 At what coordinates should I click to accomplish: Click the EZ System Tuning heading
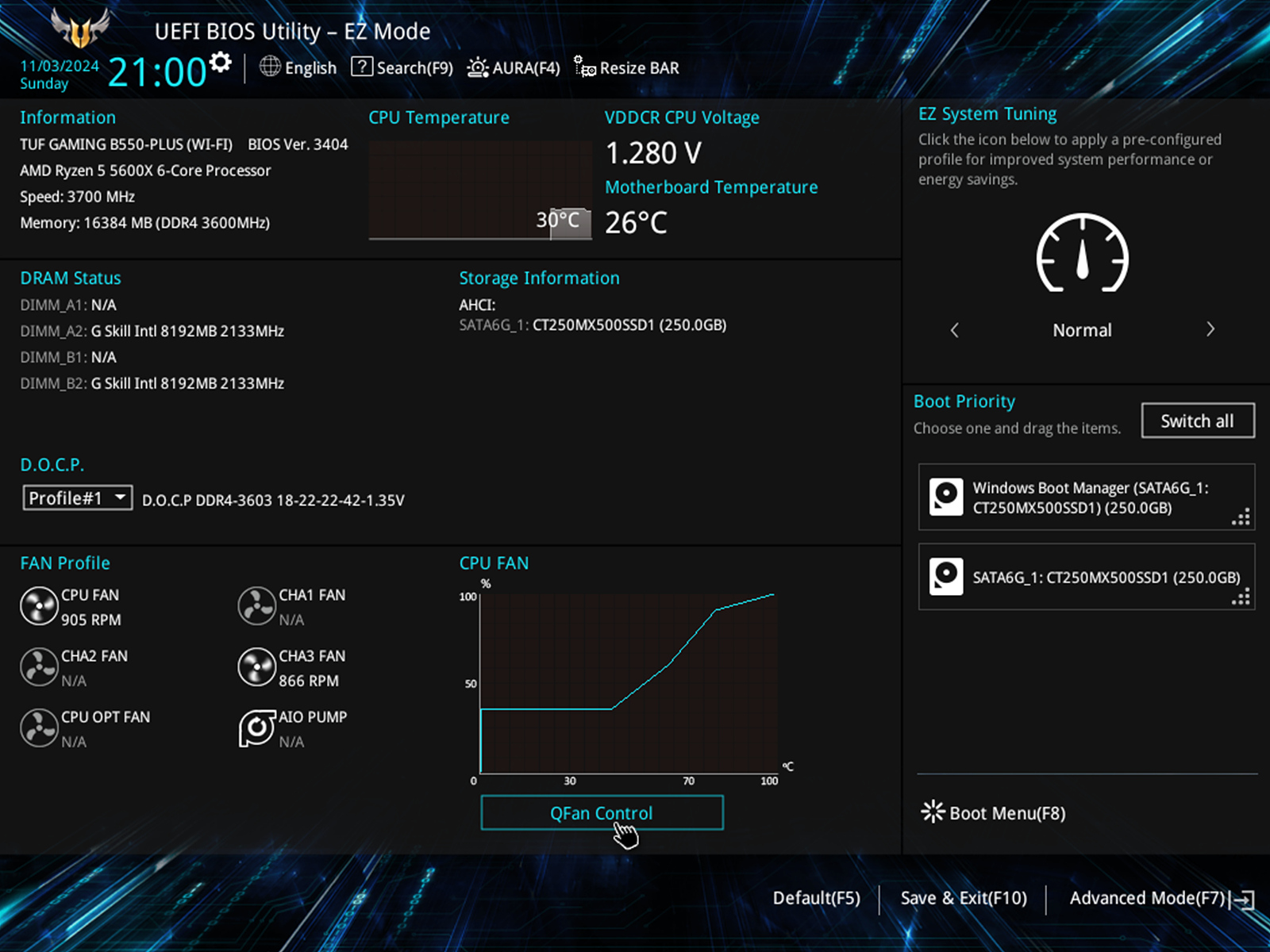(987, 114)
